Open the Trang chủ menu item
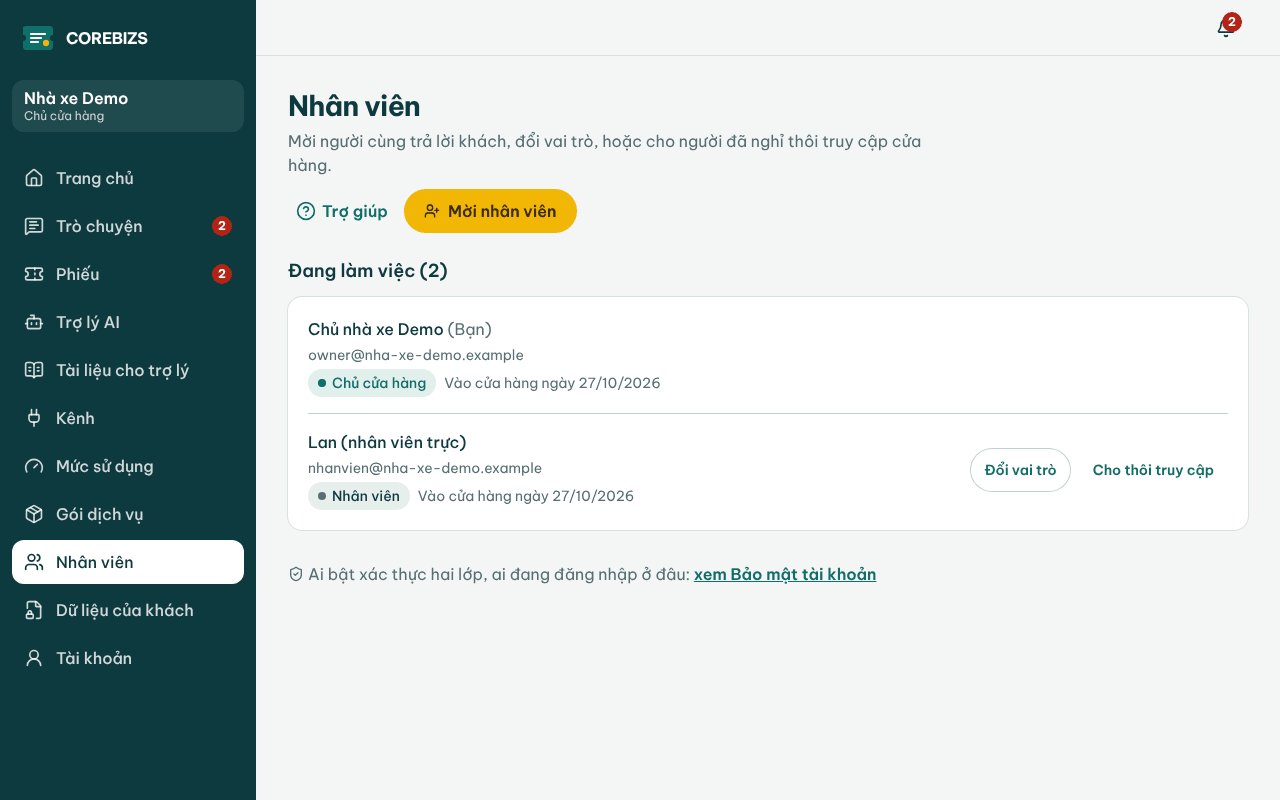The height and width of the screenshot is (800, 1280). 128,178
